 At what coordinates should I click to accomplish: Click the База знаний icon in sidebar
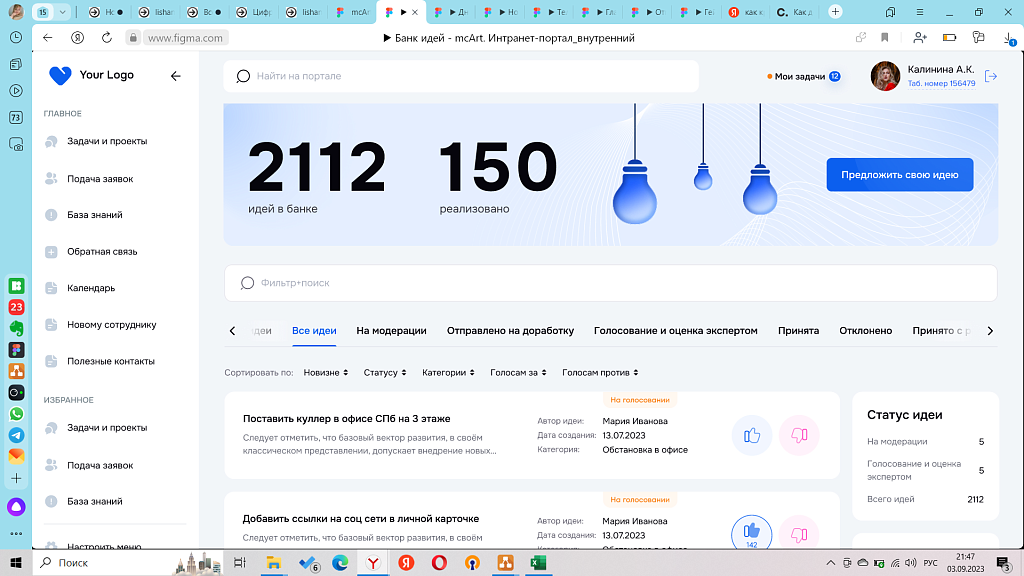48,214
